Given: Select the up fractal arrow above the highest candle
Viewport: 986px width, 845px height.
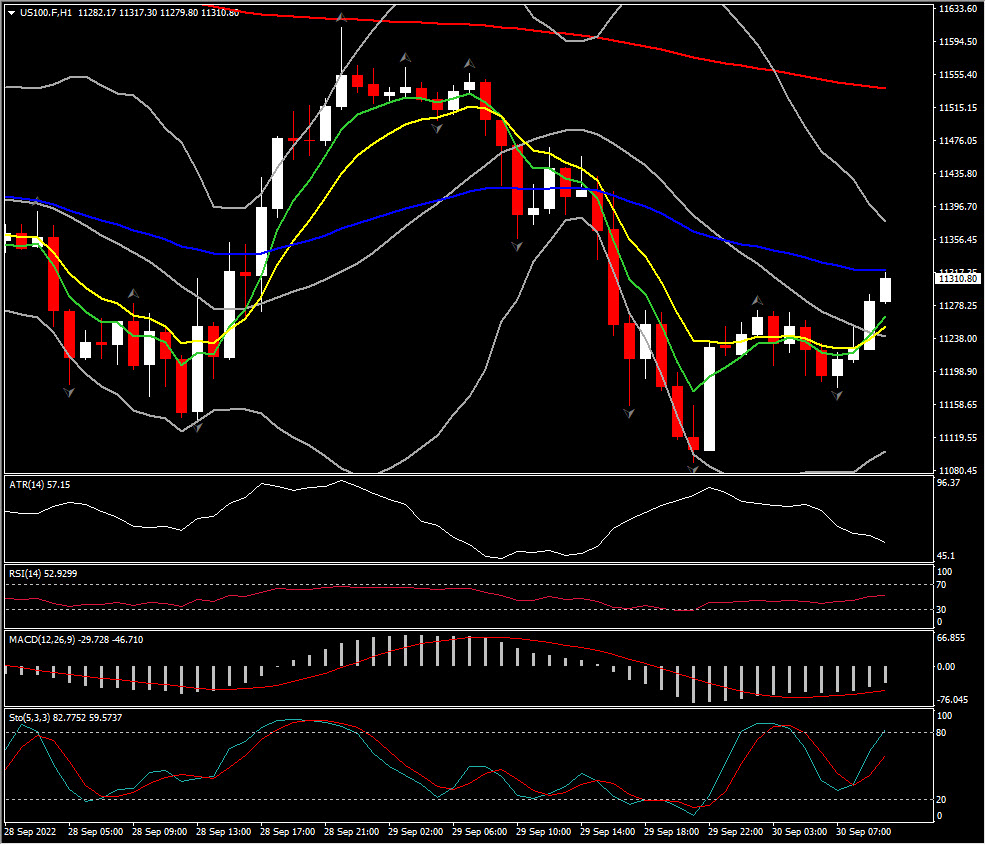Looking at the screenshot, I should tap(341, 18).
